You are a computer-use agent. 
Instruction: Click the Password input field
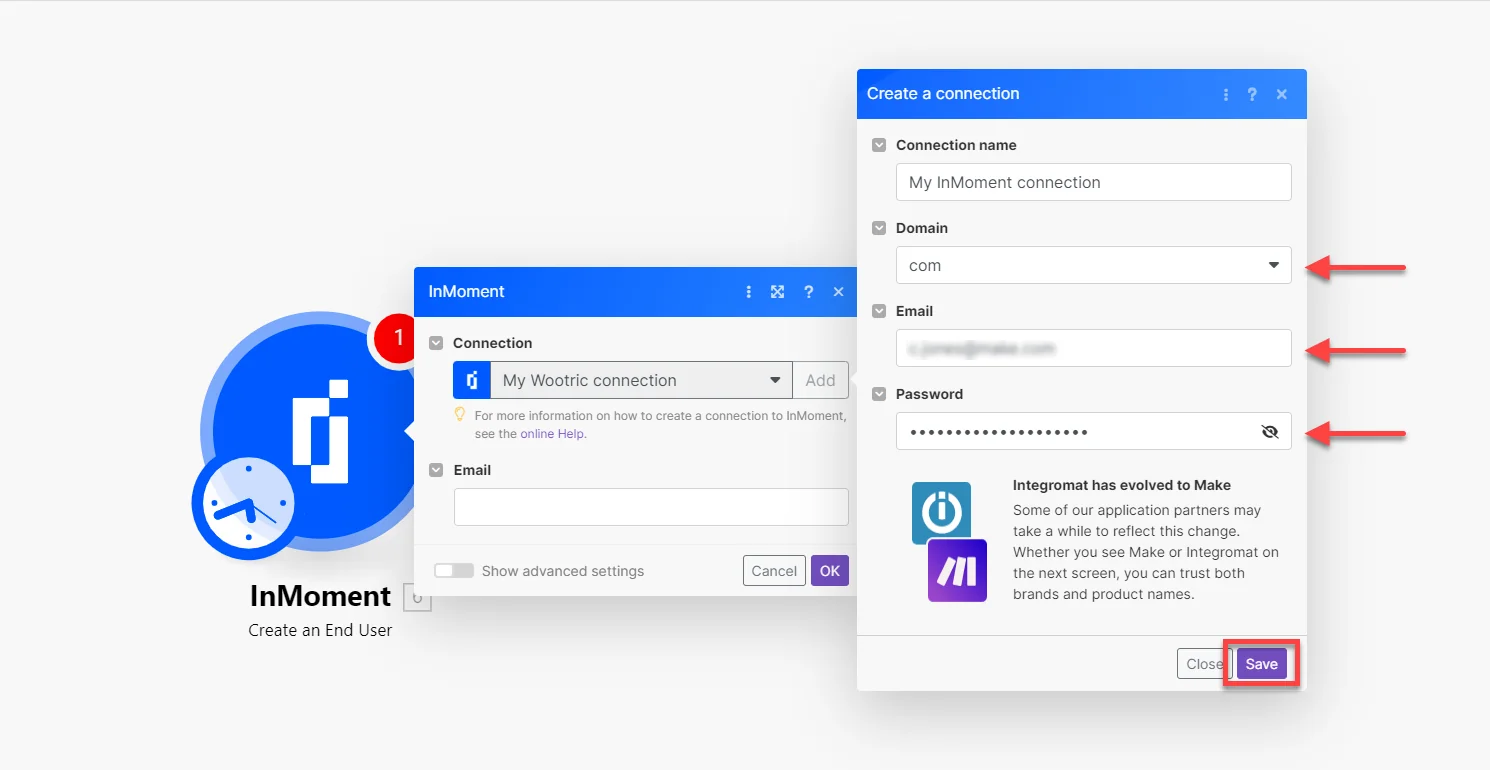[1094, 431]
